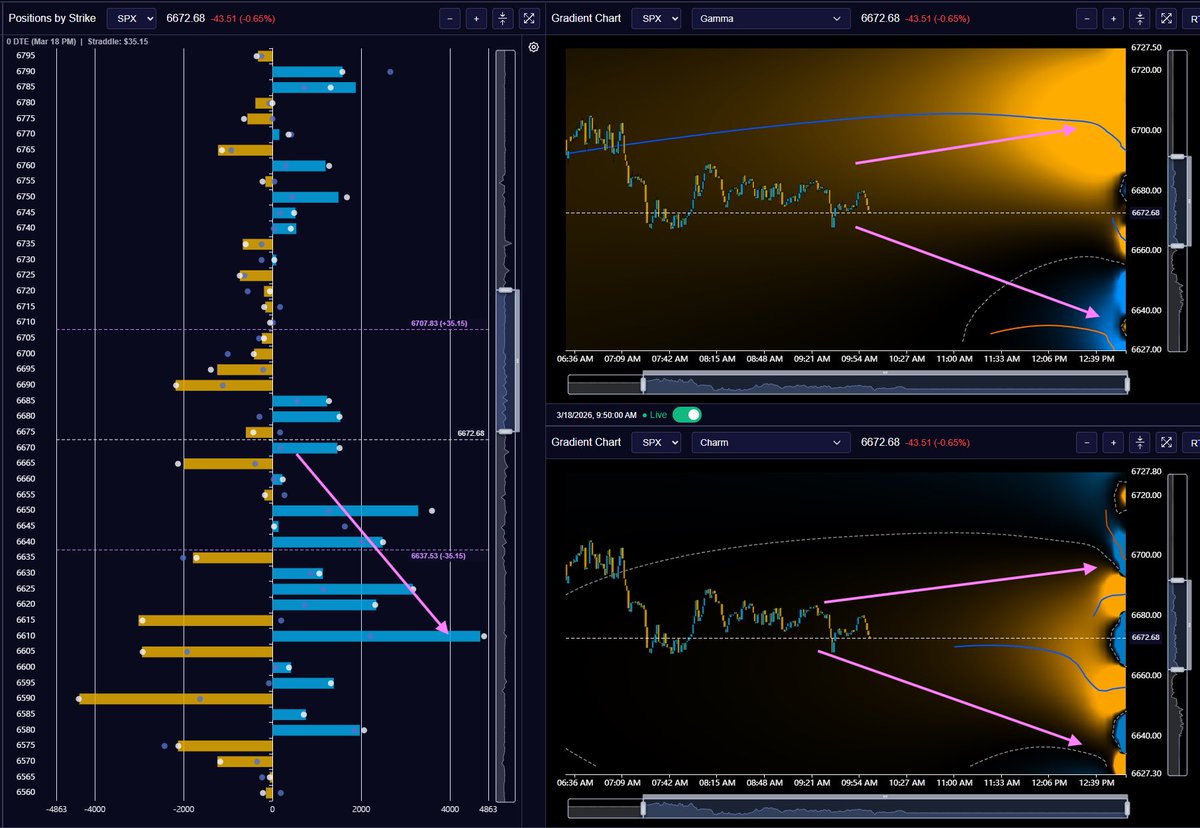Select the 6650 strike row label
The height and width of the screenshot is (828, 1200).
[26, 510]
